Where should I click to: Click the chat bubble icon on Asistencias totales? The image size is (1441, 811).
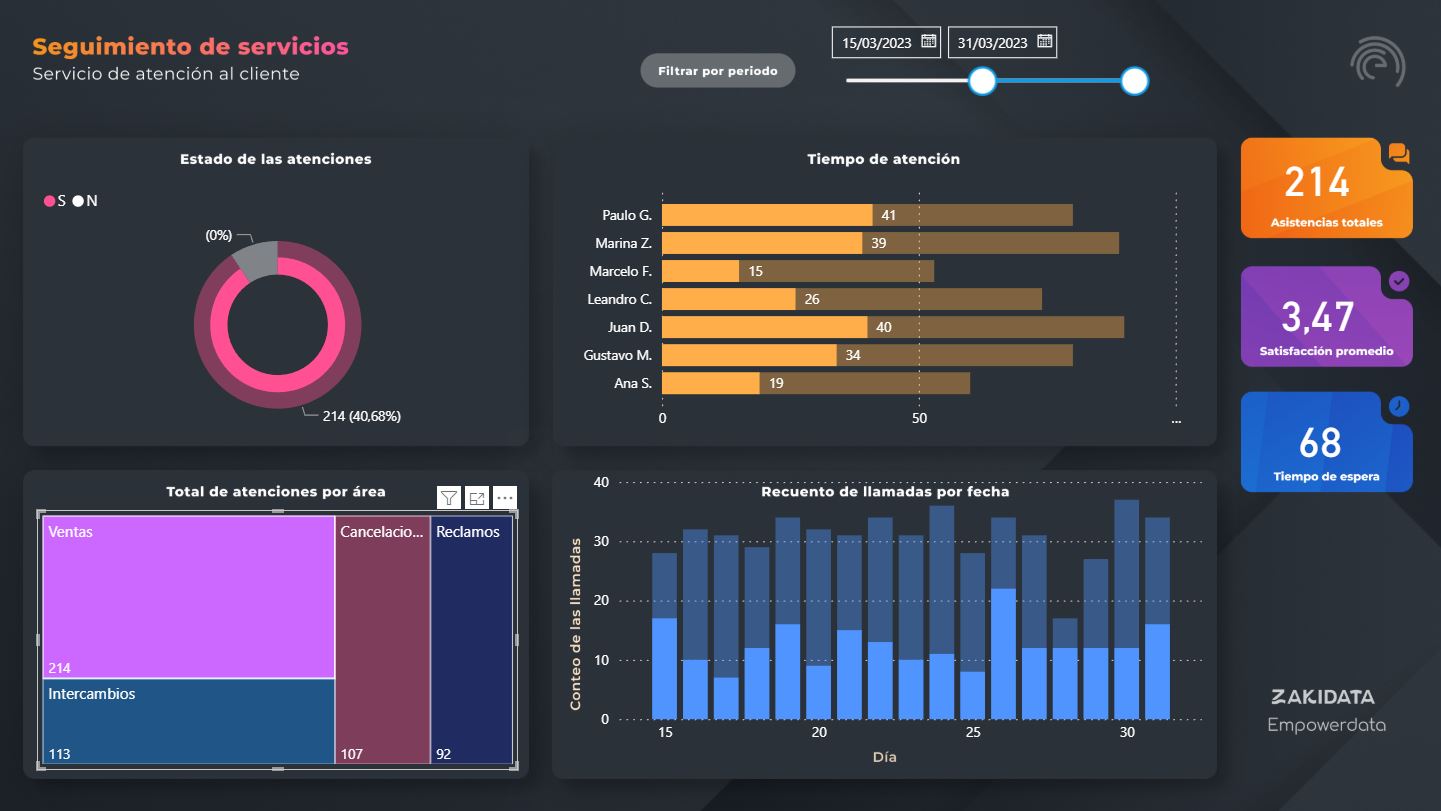click(1398, 153)
